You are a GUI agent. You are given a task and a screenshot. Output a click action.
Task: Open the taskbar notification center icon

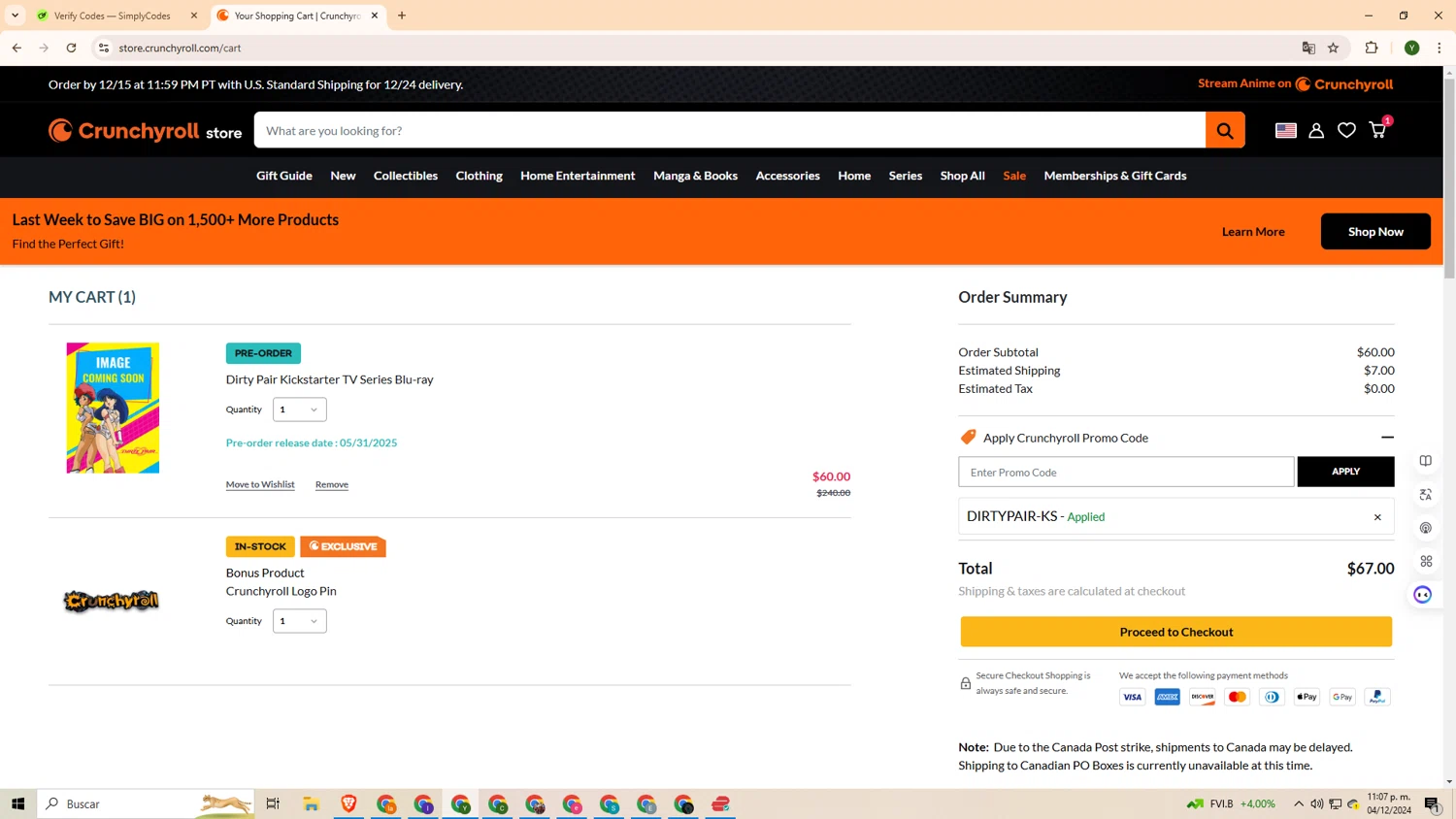pyautogui.click(x=1432, y=803)
